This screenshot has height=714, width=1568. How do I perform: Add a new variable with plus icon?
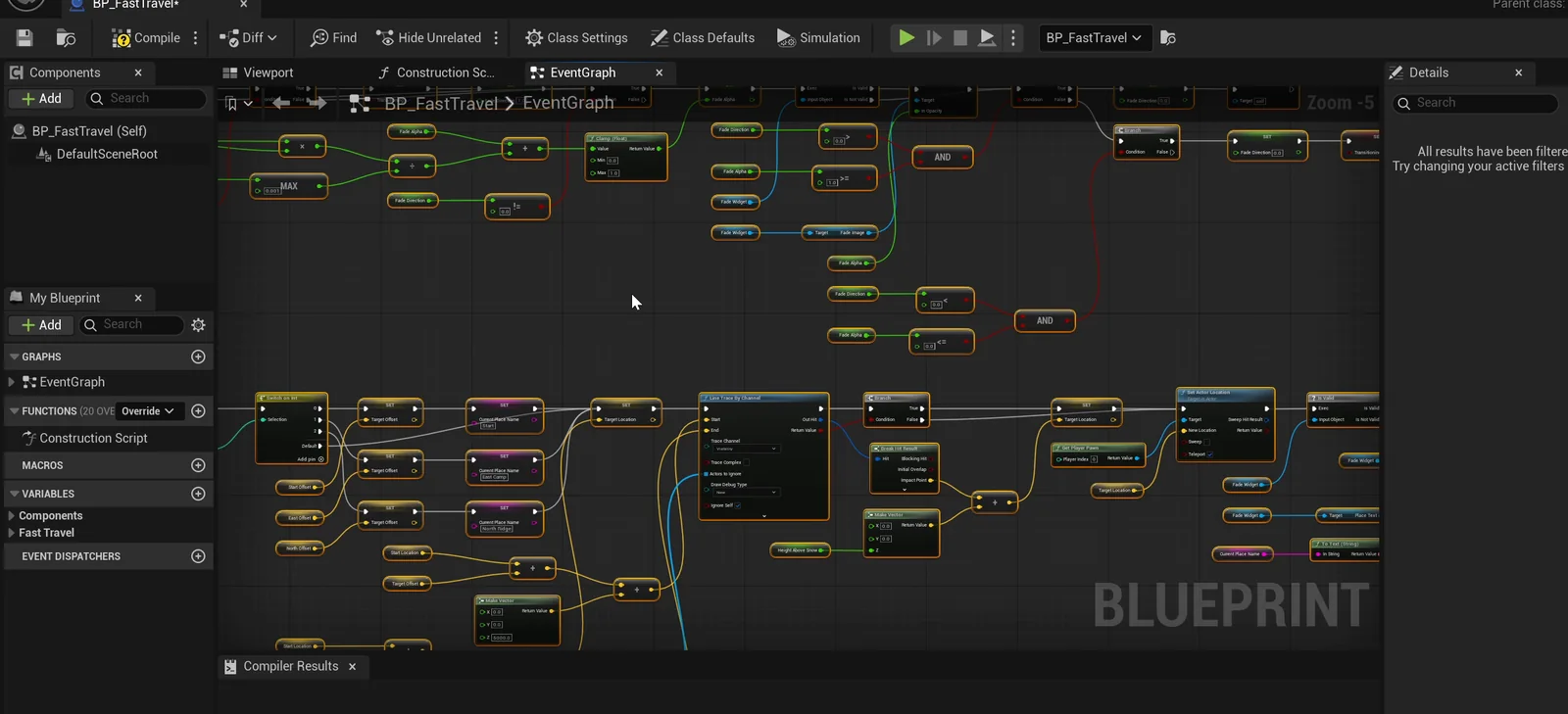(x=198, y=494)
